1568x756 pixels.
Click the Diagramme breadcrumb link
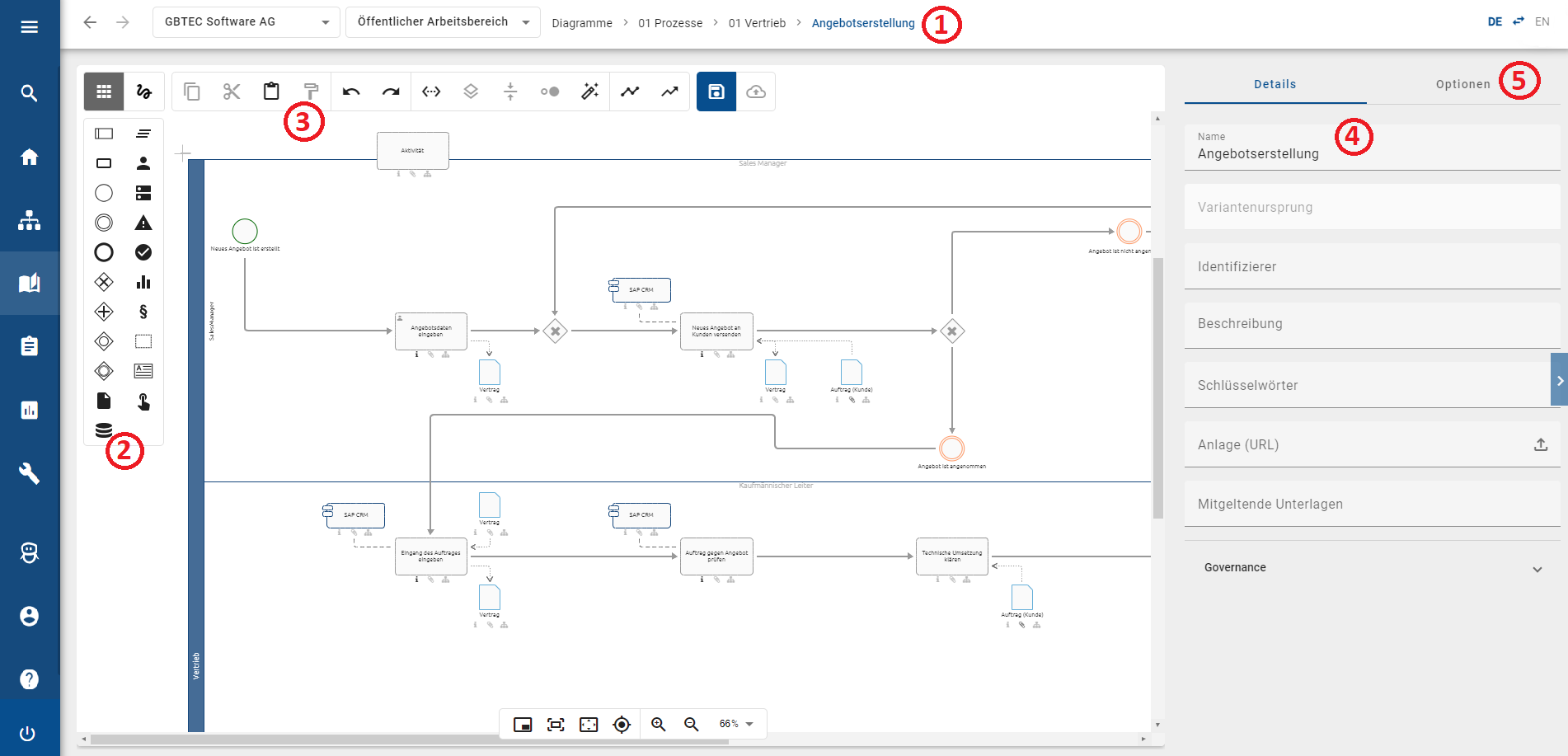(582, 23)
